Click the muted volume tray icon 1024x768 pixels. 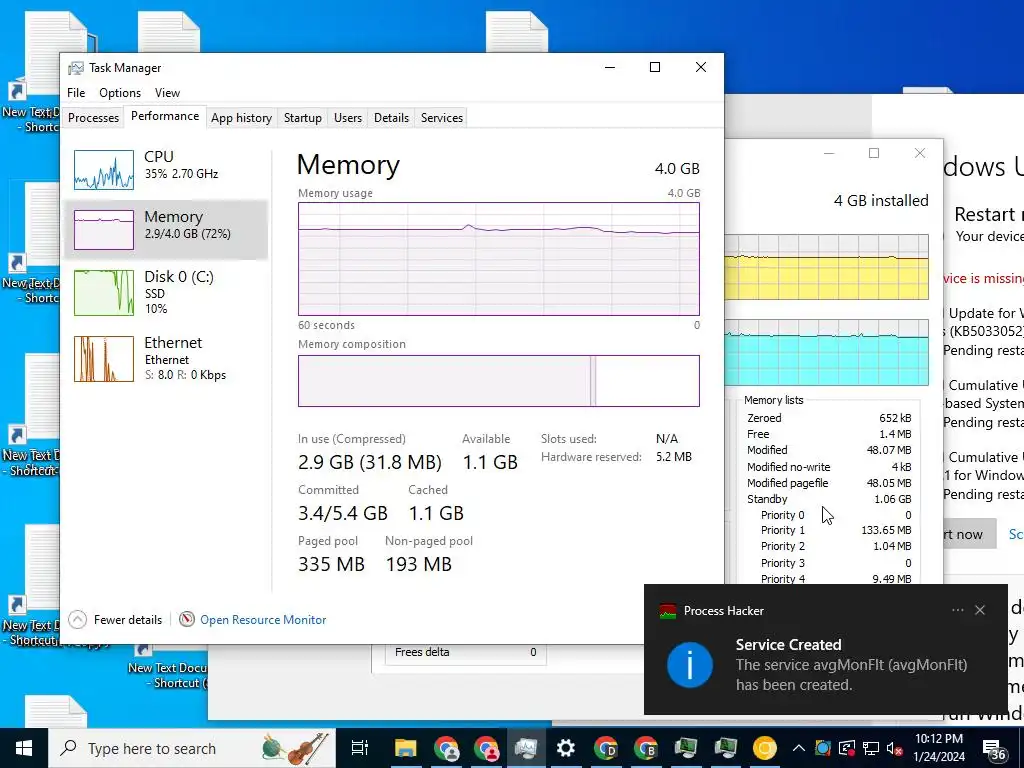tap(895, 748)
